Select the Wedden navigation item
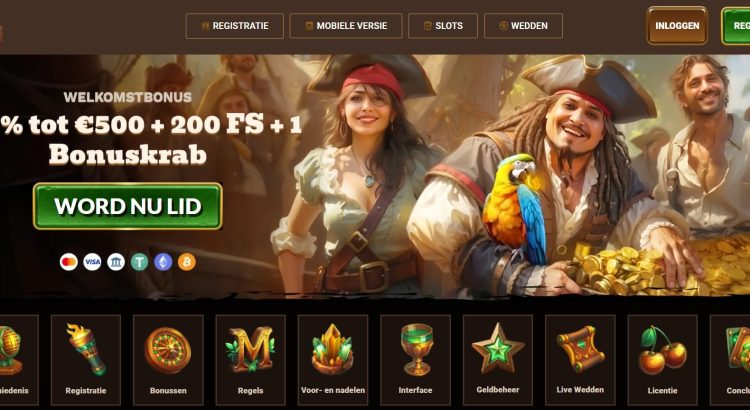Viewport: 750px width, 410px height. tap(523, 26)
